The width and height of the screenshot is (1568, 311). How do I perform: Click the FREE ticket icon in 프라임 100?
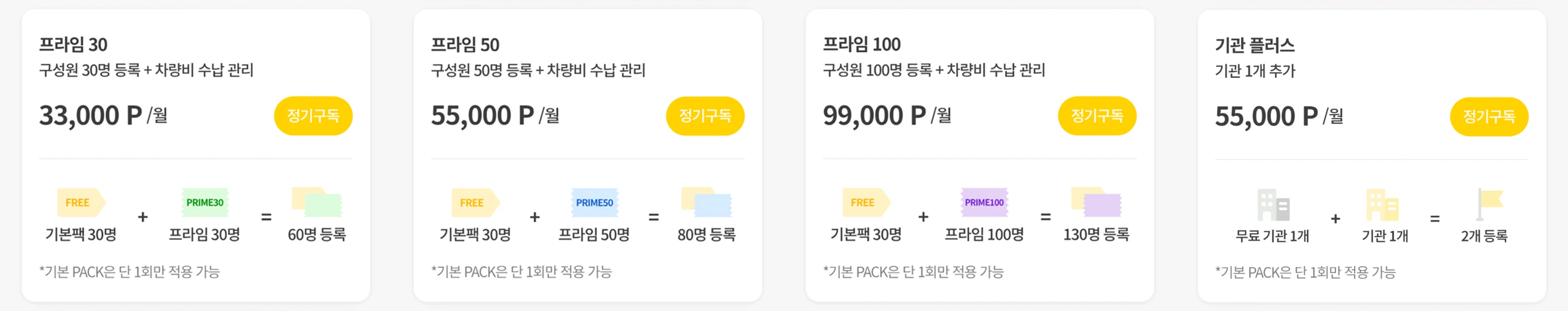pyautogui.click(x=865, y=203)
